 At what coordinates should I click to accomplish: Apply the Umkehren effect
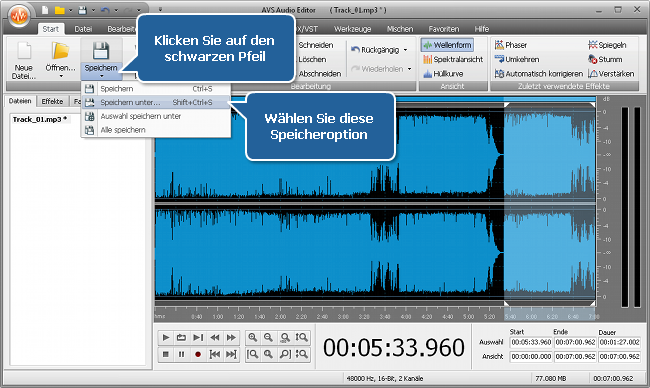[517, 59]
